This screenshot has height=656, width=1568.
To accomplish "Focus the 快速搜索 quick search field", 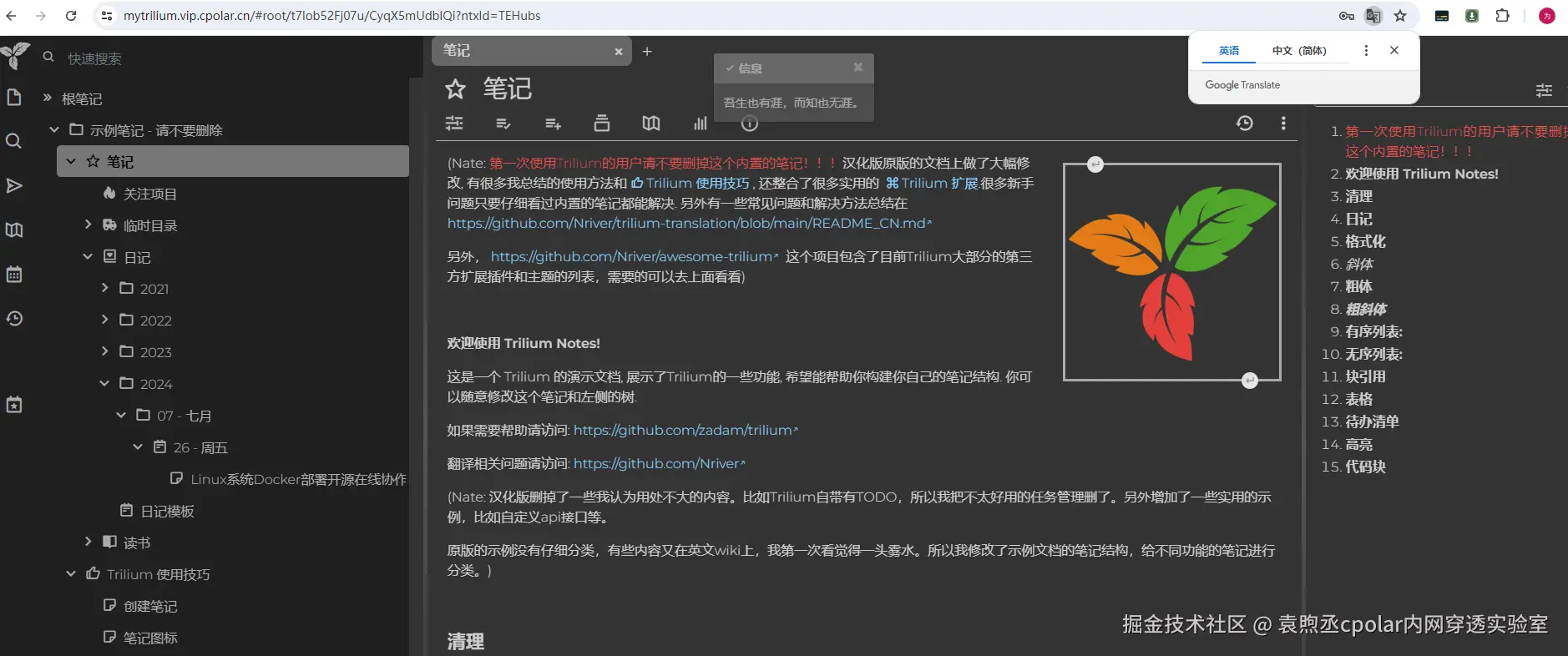I will (x=234, y=58).
